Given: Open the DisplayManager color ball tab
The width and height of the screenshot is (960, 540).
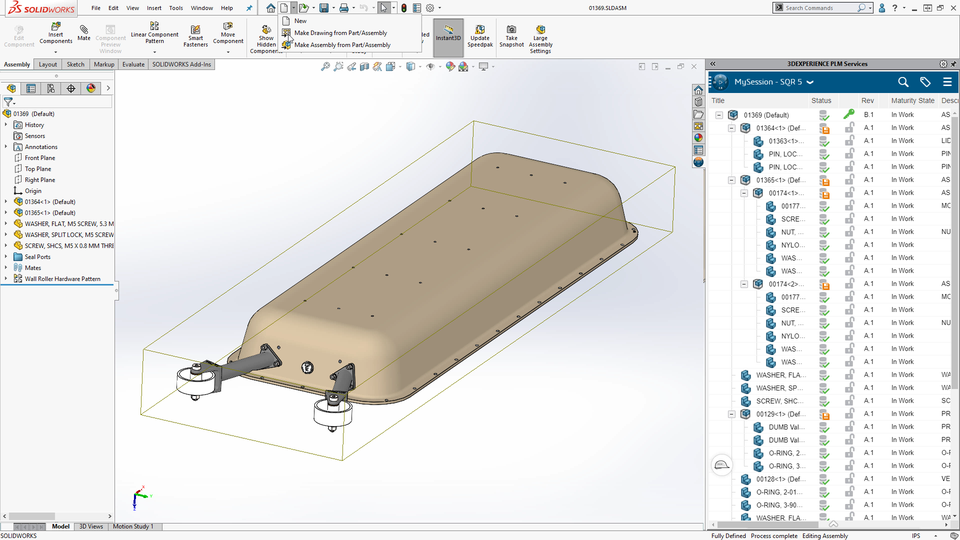Looking at the screenshot, I should coord(91,88).
